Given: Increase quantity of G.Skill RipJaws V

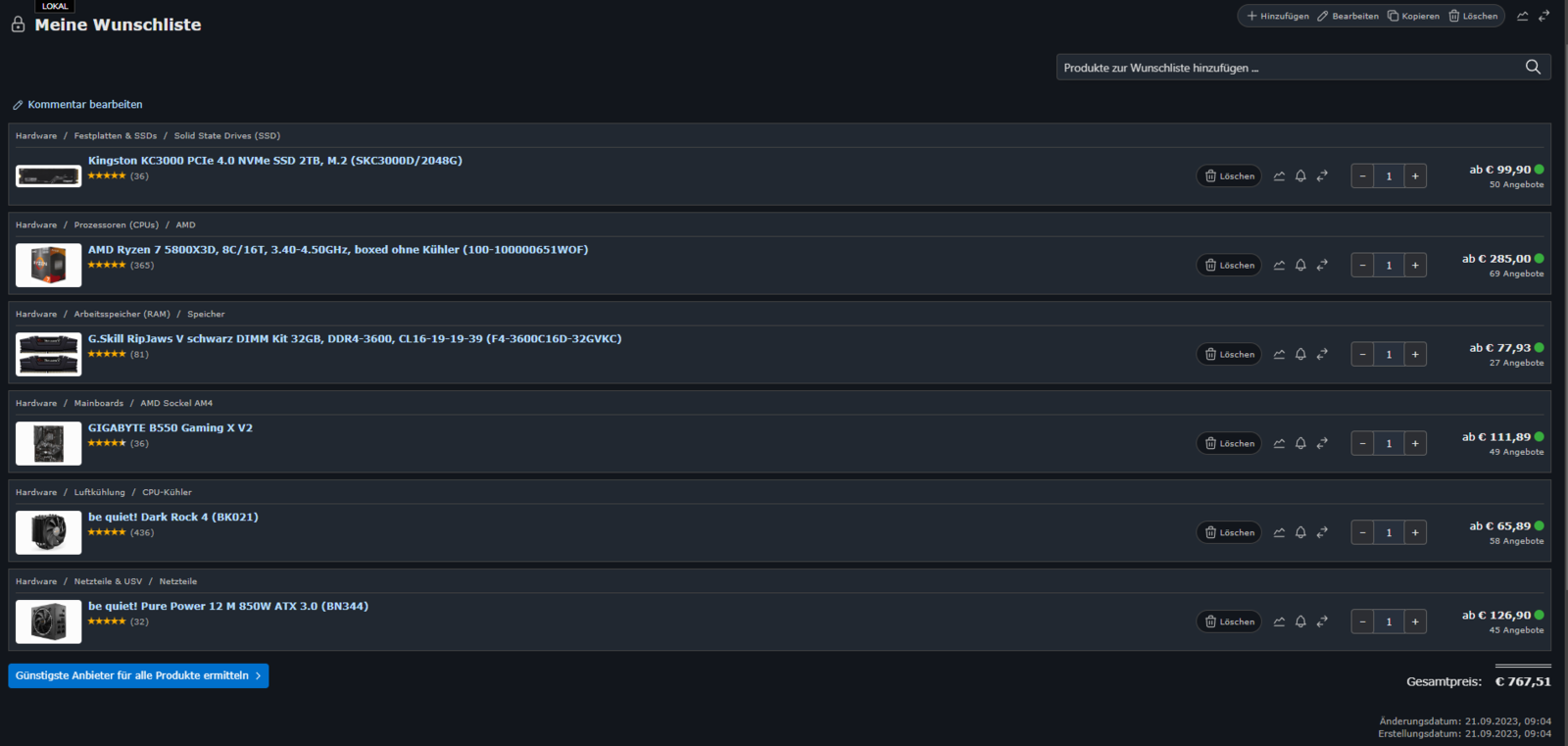Looking at the screenshot, I should click(x=1415, y=355).
